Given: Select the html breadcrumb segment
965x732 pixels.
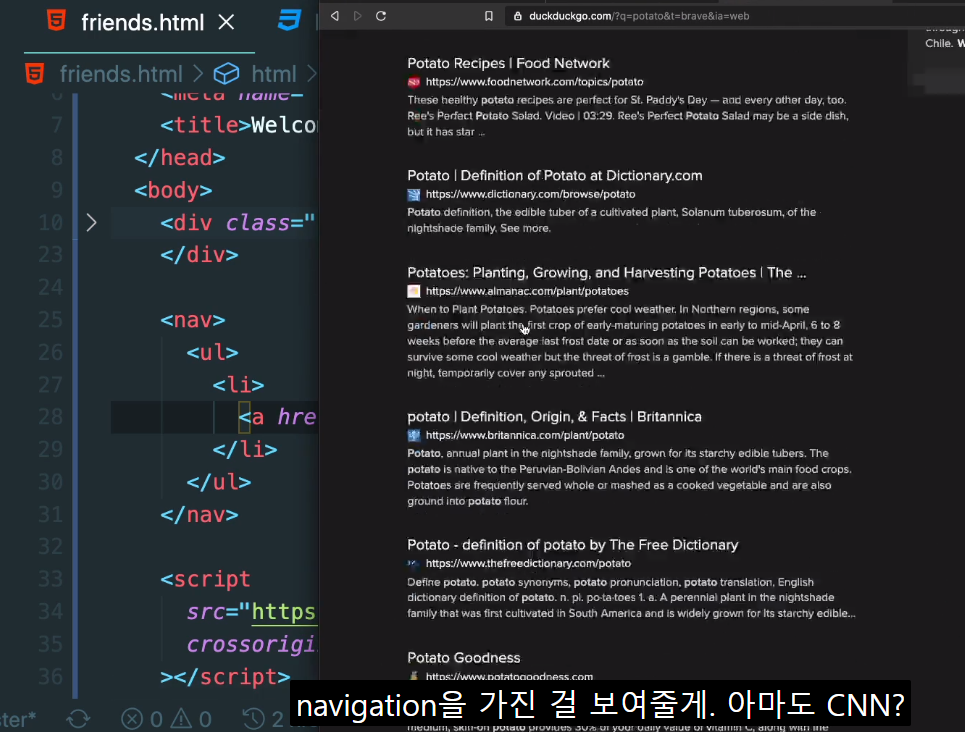Looking at the screenshot, I should coord(274,74).
